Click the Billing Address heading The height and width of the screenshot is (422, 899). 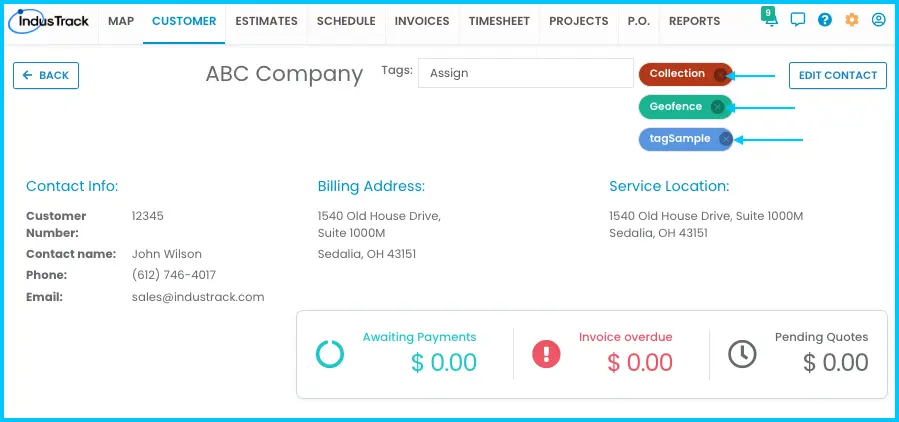372,186
